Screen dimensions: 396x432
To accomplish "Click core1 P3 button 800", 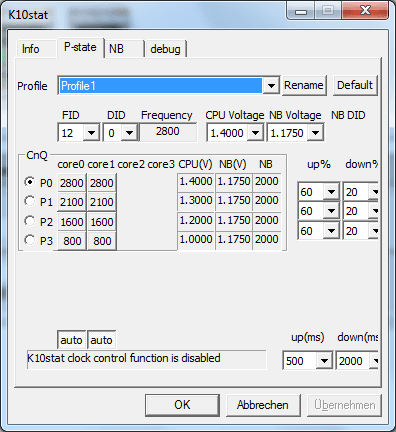I will click(x=102, y=241).
